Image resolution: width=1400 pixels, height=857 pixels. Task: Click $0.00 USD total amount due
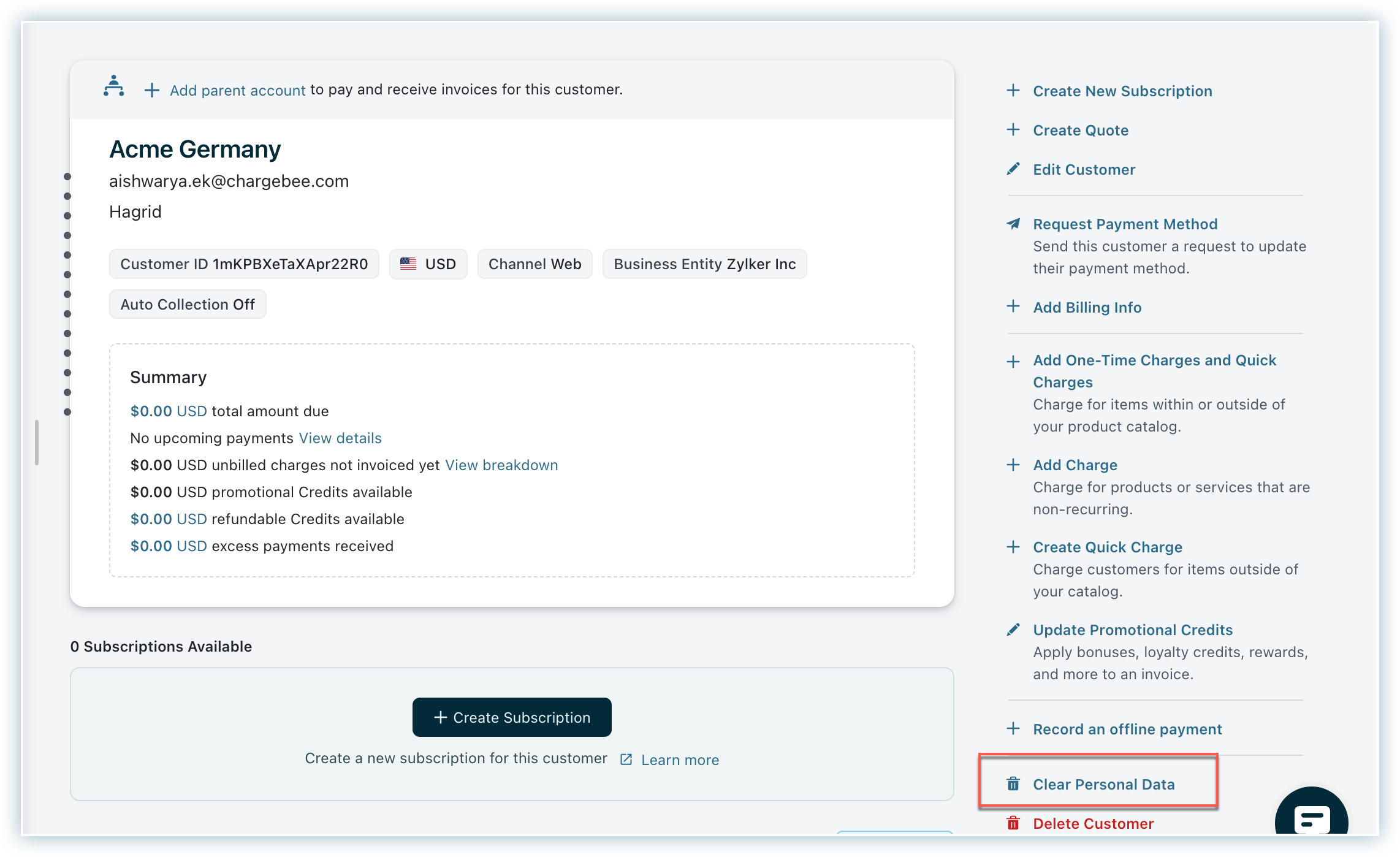[168, 411]
